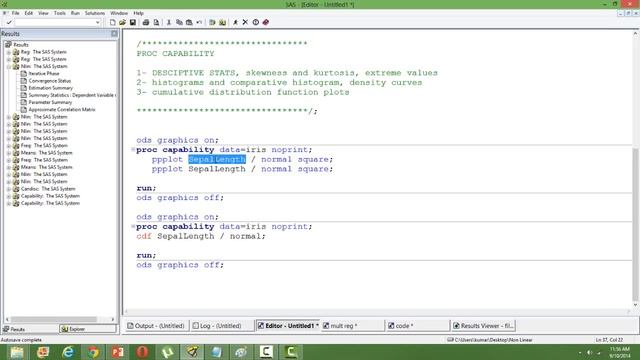Open Print Preview from toolbar

click(156, 22)
